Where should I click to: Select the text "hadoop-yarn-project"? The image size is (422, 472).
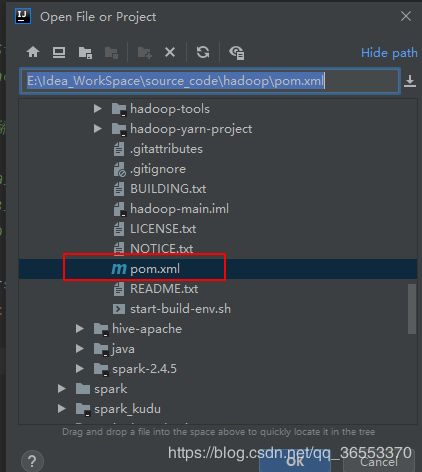click(191, 129)
